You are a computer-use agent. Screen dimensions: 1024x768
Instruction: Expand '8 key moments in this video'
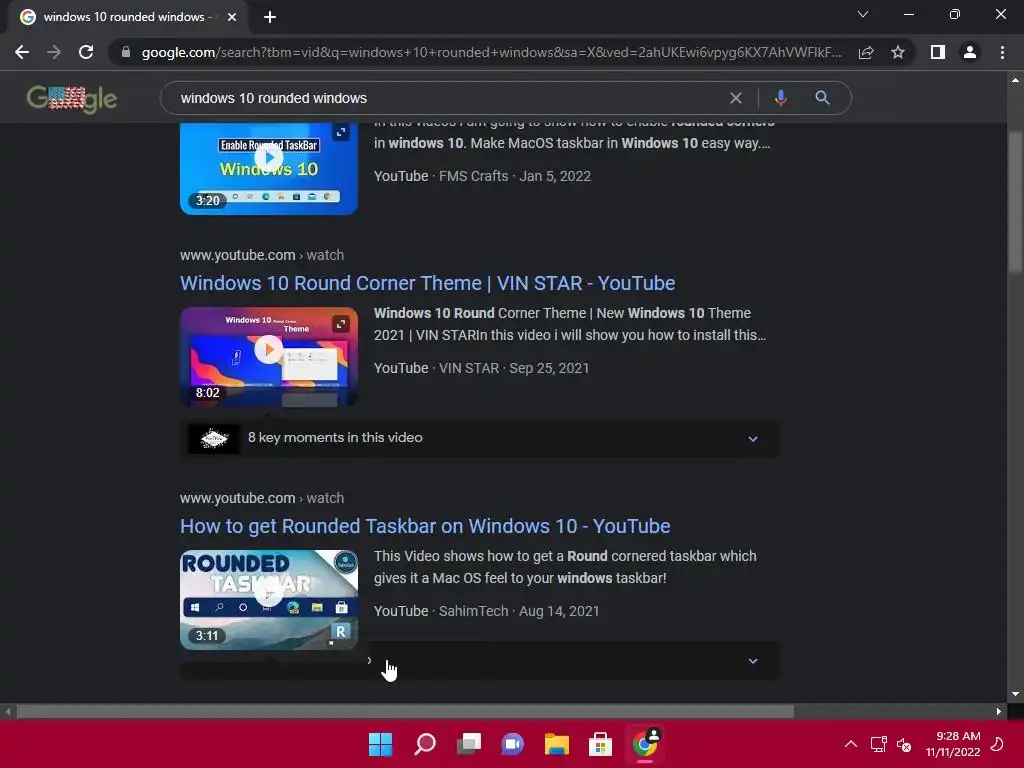tap(479, 438)
